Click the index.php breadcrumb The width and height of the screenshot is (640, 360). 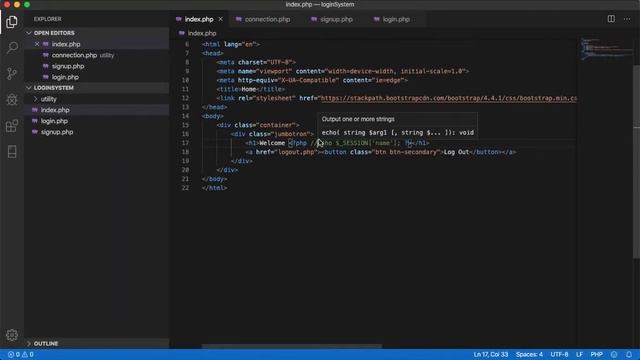pos(202,33)
